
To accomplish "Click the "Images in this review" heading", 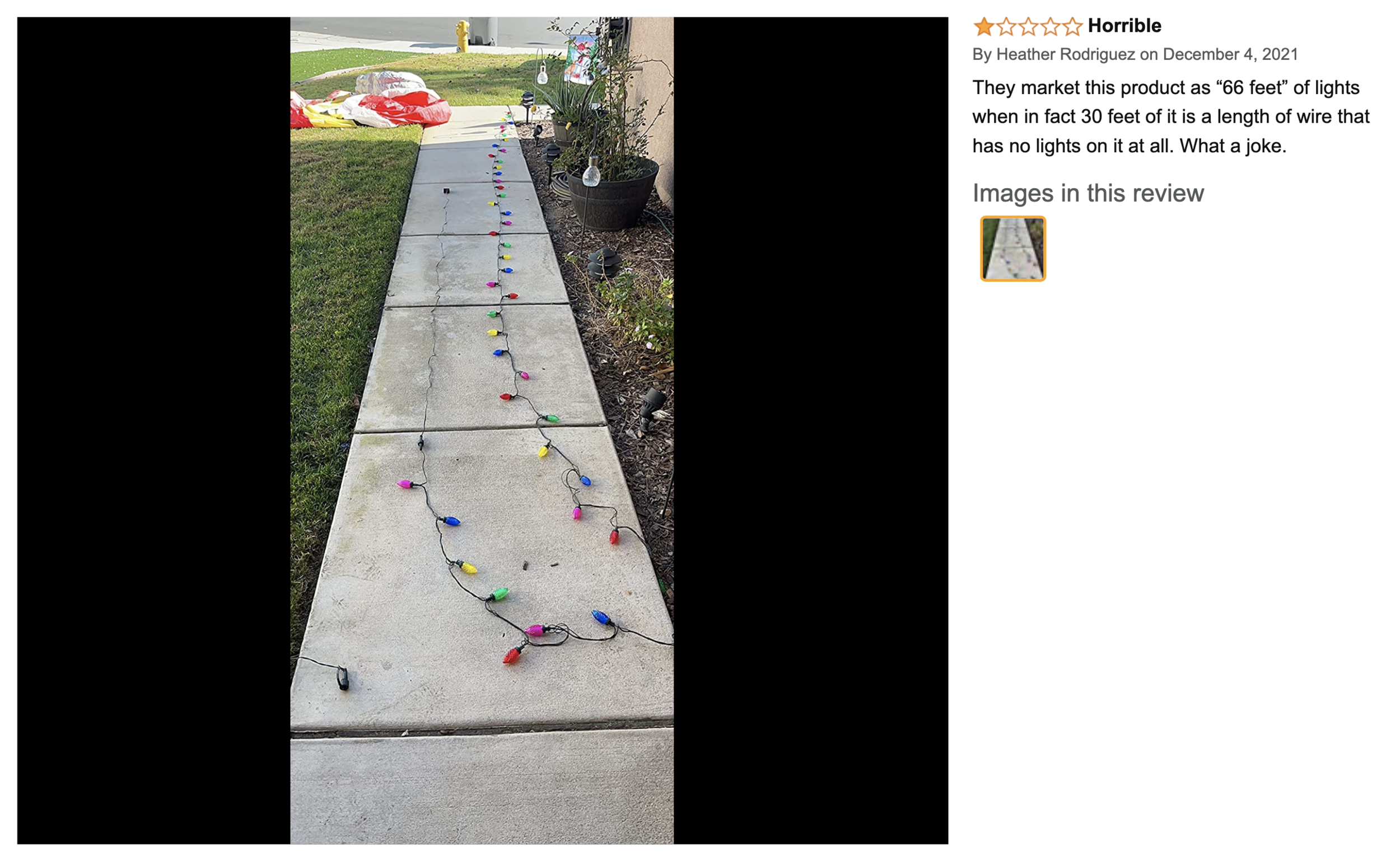I will (1088, 193).
